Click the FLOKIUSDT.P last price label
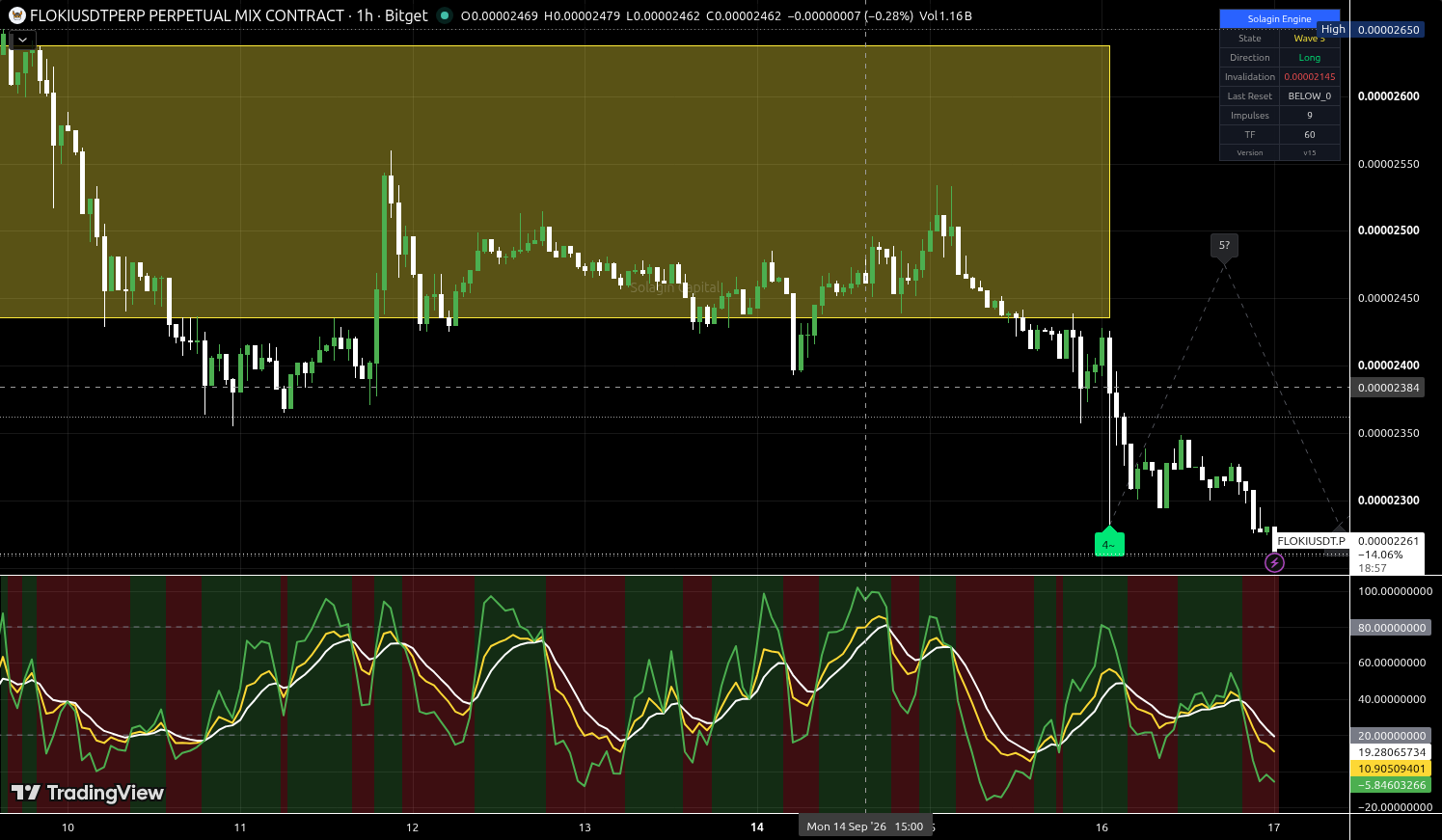The height and width of the screenshot is (840, 1442). [1311, 541]
